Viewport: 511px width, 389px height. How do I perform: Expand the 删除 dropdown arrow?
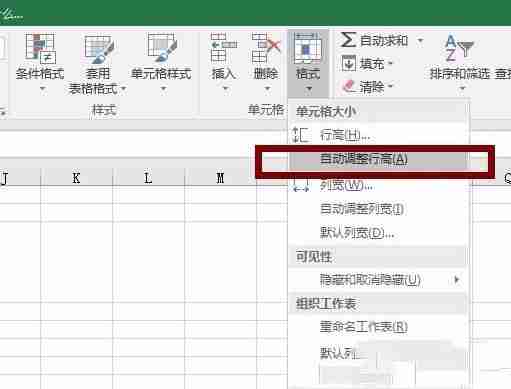(267, 89)
